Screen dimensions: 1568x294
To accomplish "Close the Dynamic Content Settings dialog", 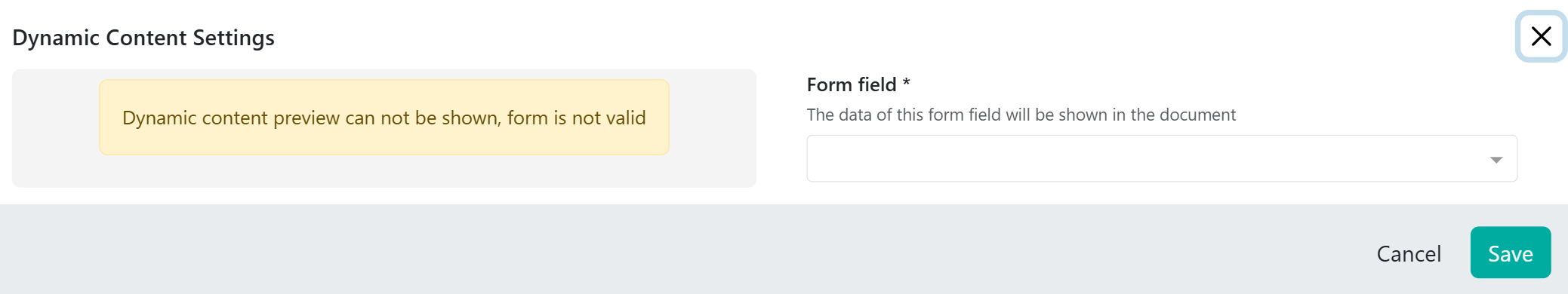I will coord(1541,36).
